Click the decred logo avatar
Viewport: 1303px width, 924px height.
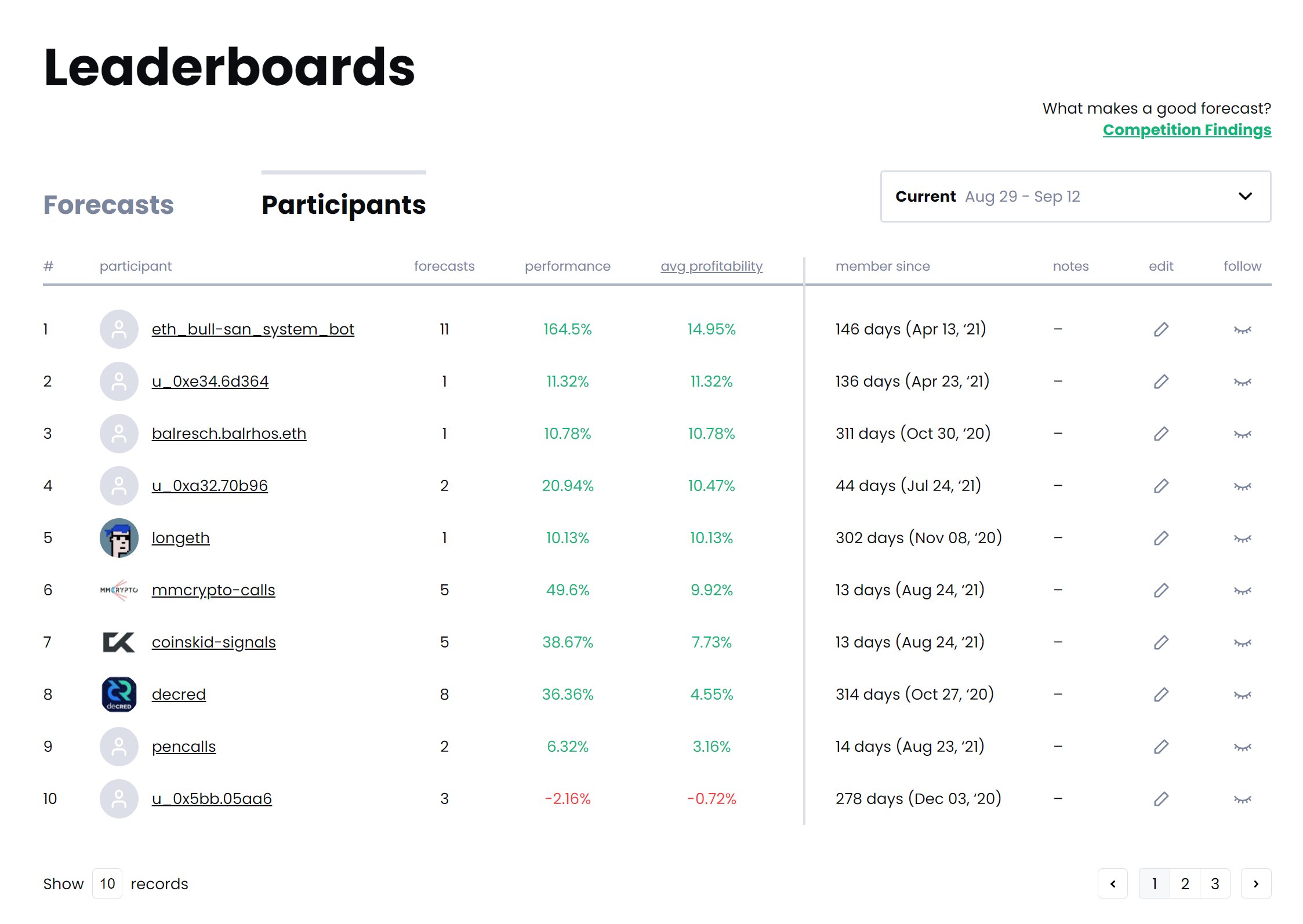(119, 694)
